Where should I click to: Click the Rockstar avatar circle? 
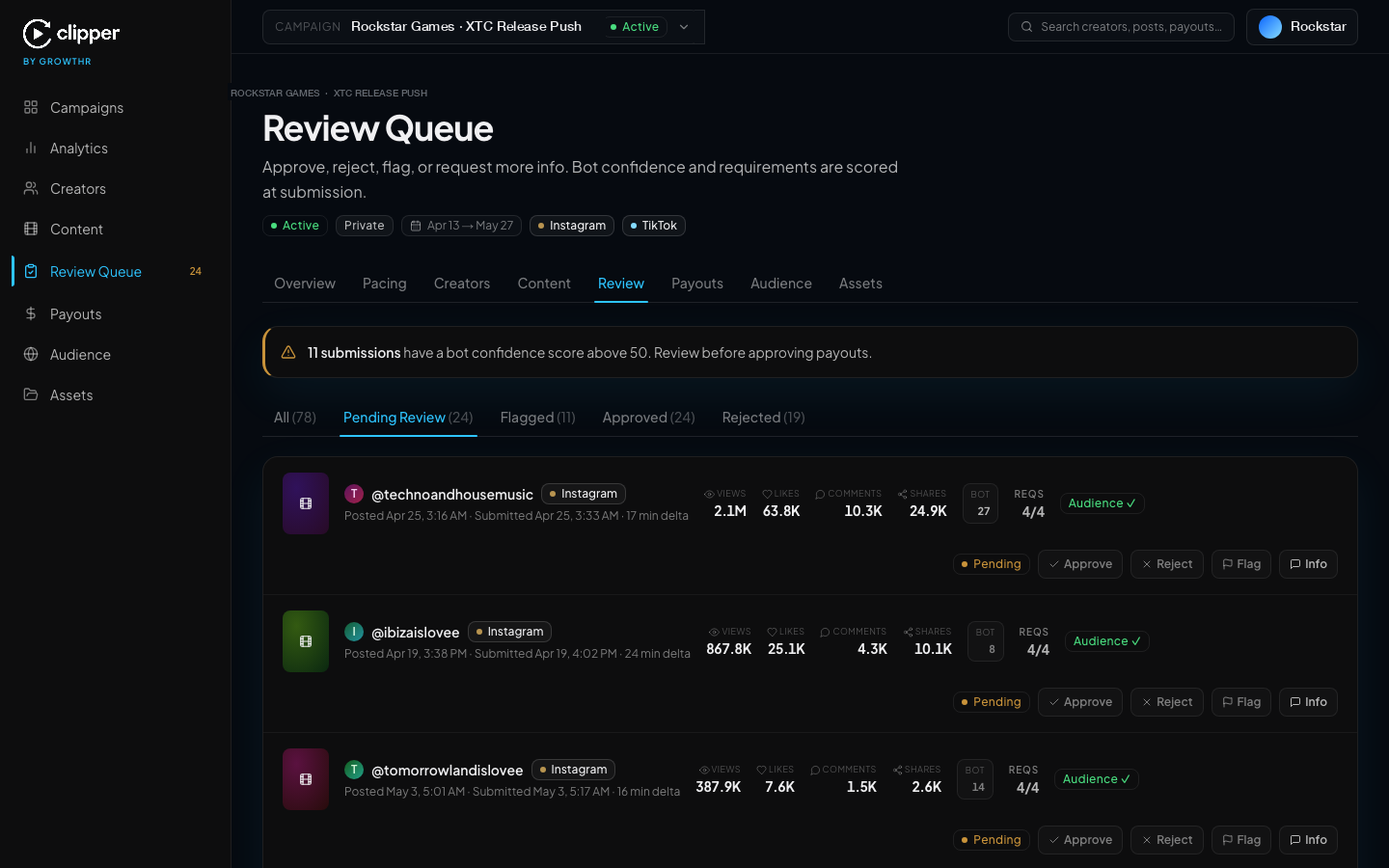pyautogui.click(x=1270, y=27)
